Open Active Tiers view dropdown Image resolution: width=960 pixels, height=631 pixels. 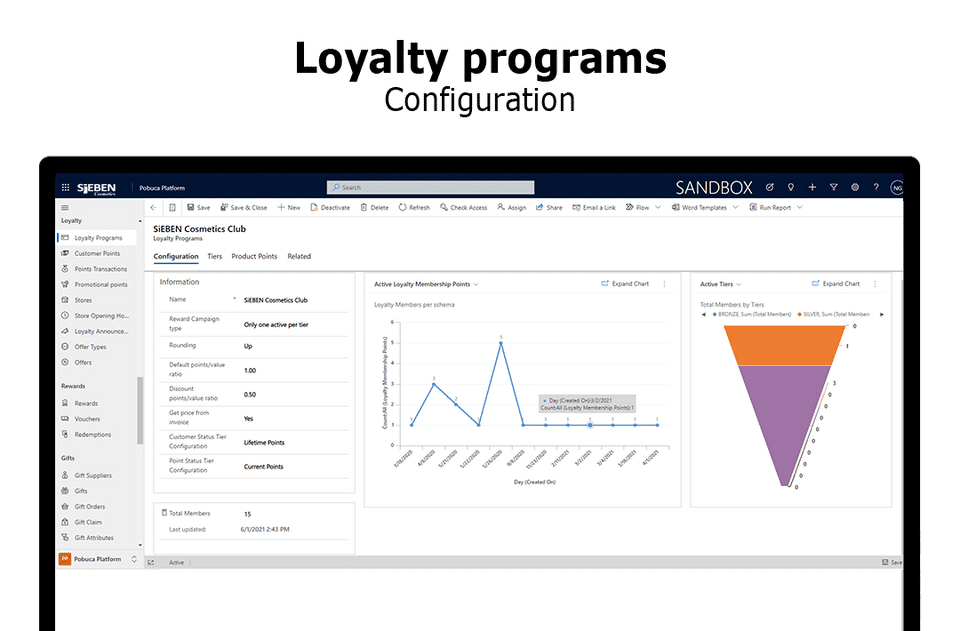click(x=721, y=284)
